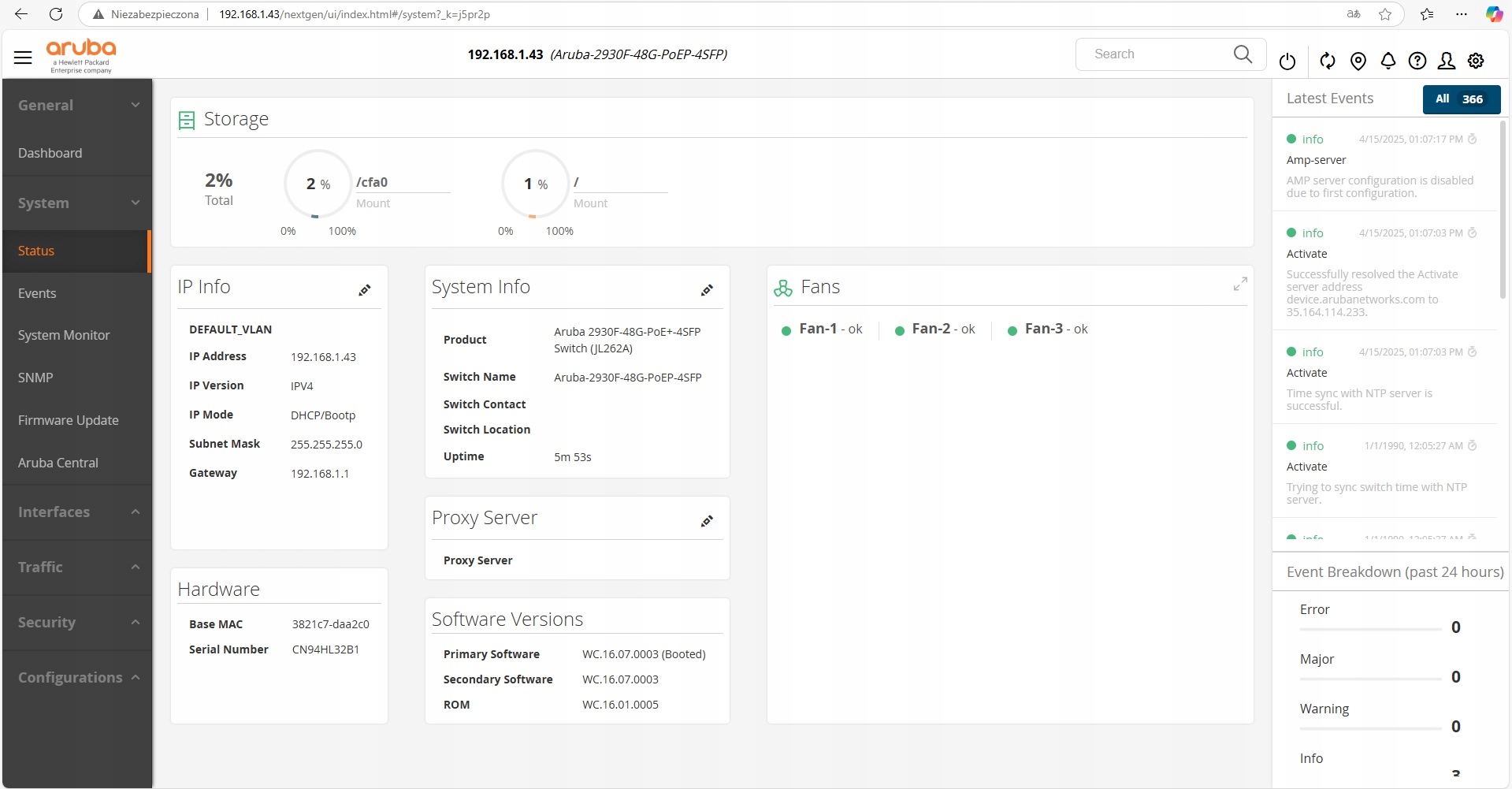Open the settings gear icon
1512x789 pixels.
[1476, 61]
